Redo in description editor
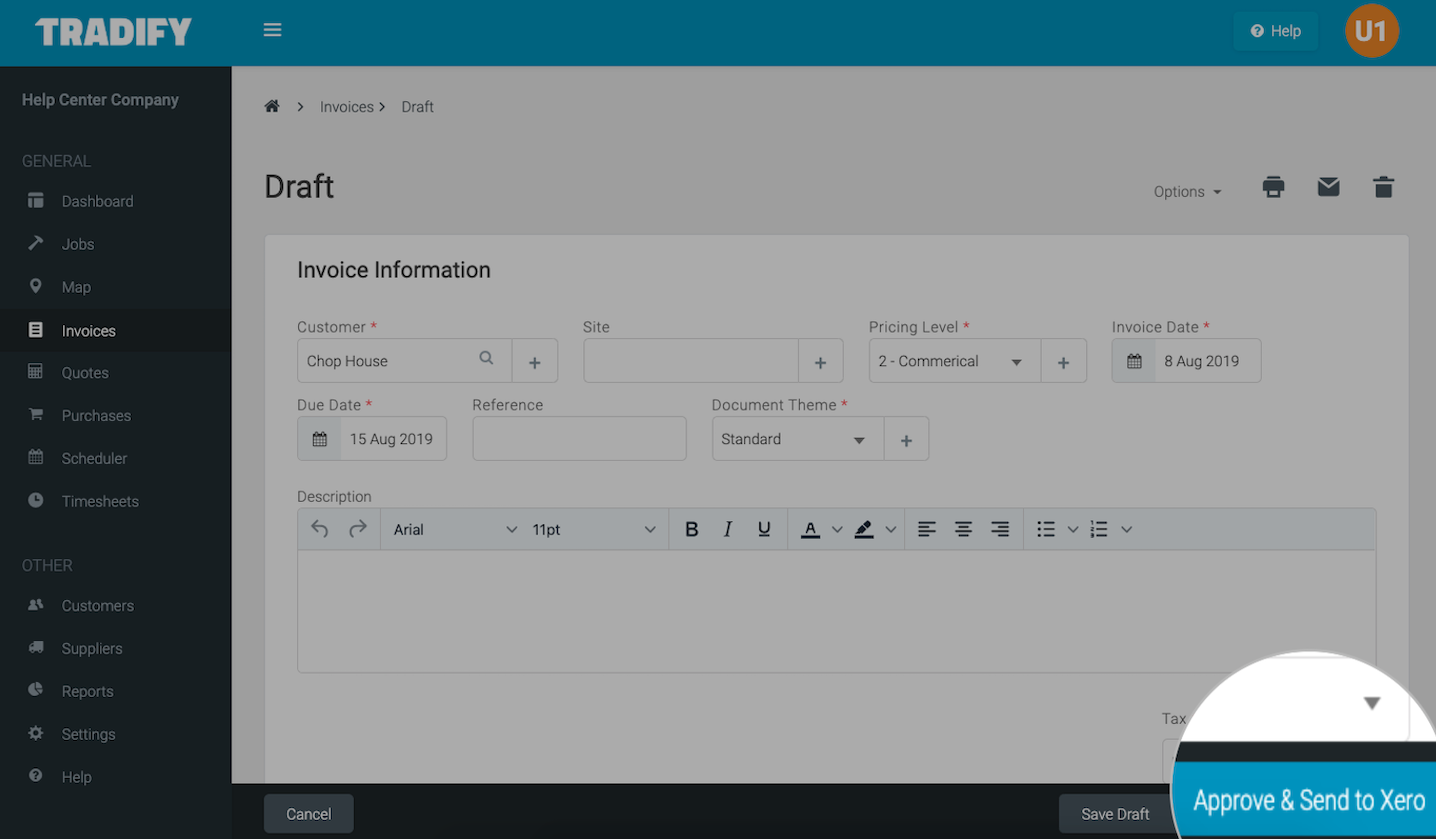 click(x=358, y=529)
